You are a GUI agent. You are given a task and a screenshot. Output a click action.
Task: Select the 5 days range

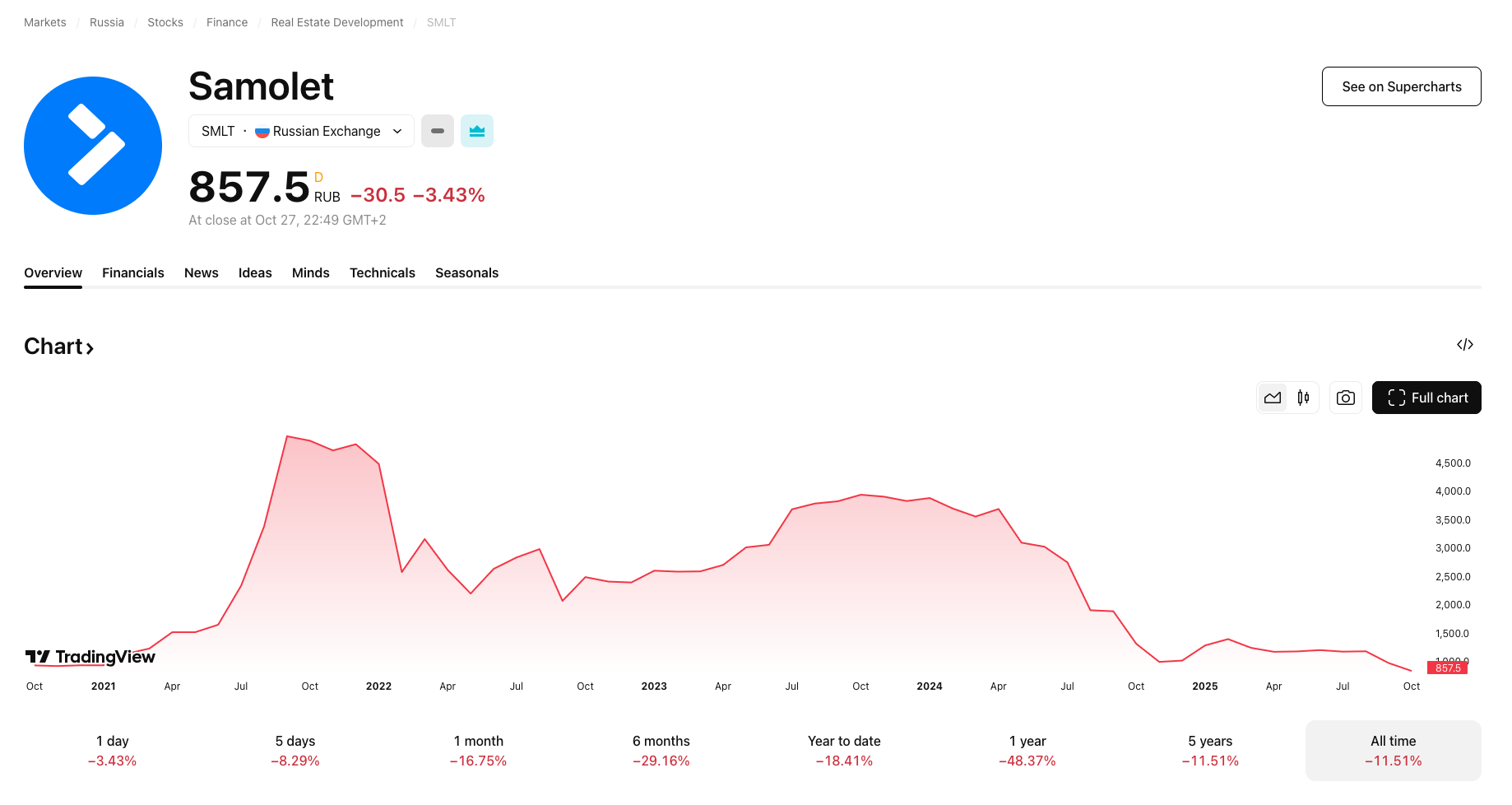tap(295, 751)
